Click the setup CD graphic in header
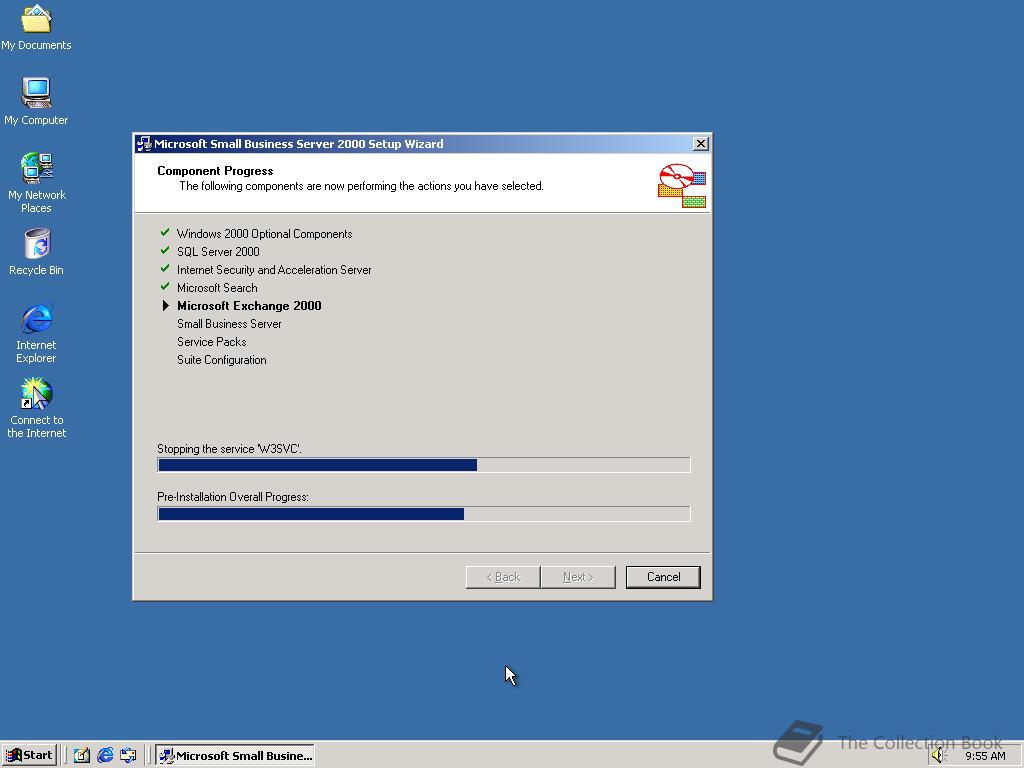 [x=682, y=185]
